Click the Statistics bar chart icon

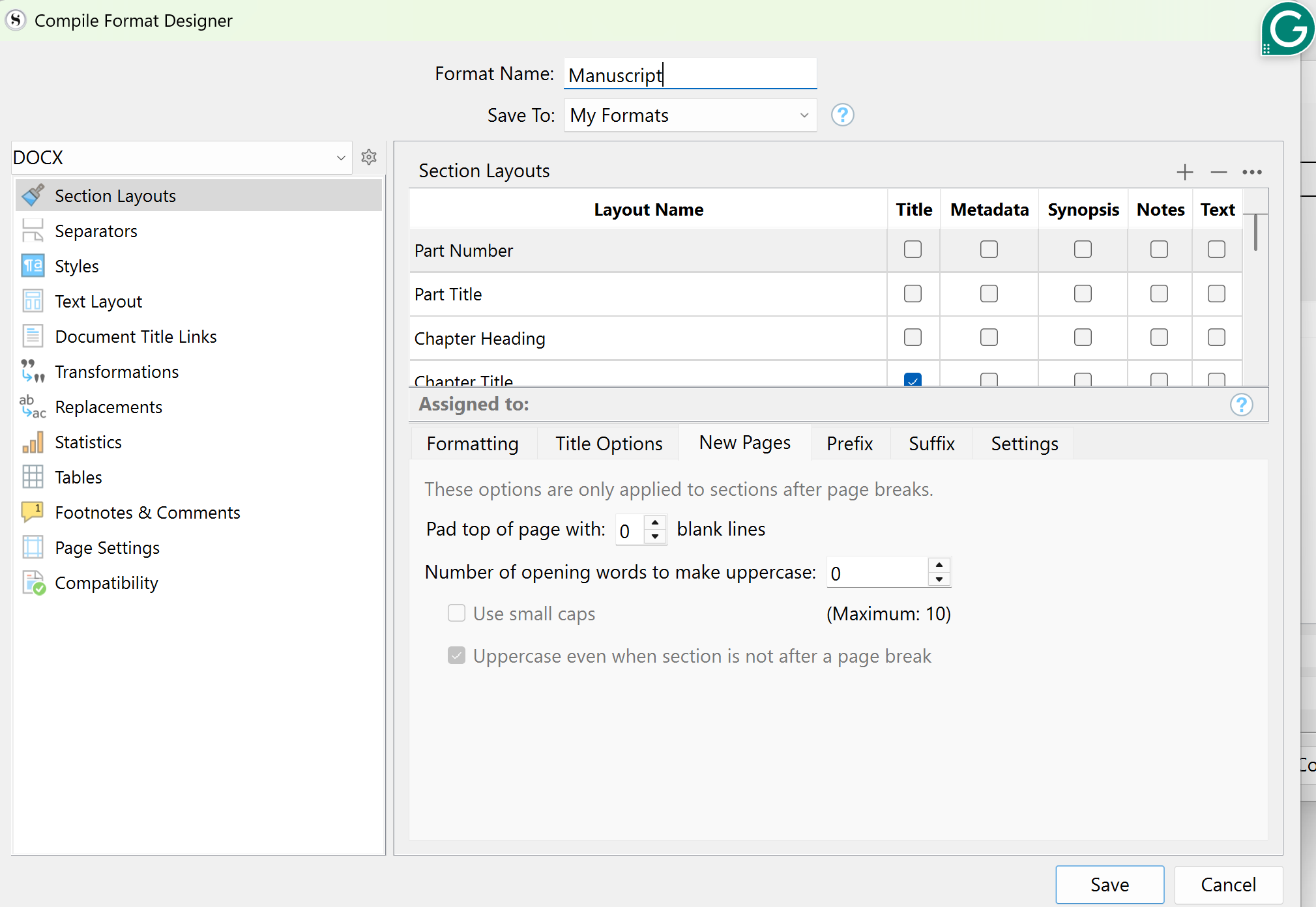pyautogui.click(x=33, y=442)
